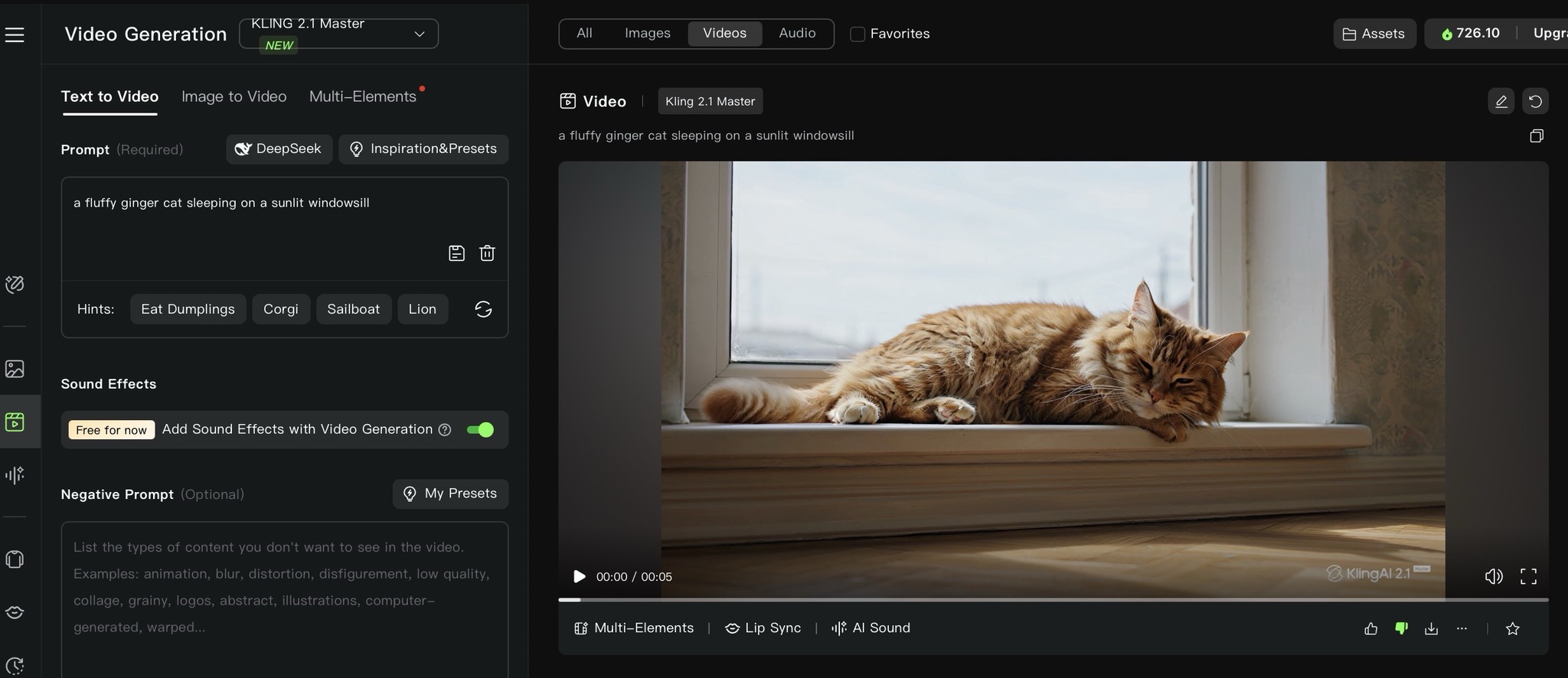The height and width of the screenshot is (678, 1568).
Task: Play the cat video
Action: coord(580,576)
